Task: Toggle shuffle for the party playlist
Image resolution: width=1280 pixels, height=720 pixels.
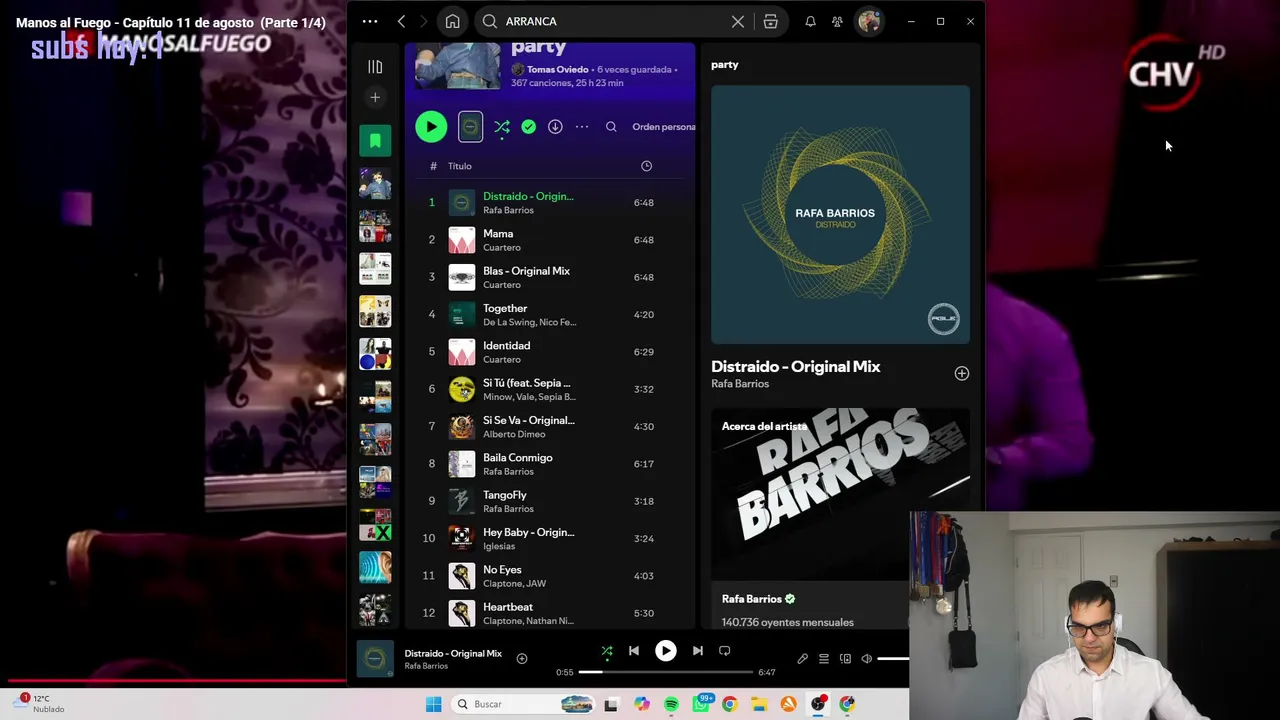Action: coord(502,127)
